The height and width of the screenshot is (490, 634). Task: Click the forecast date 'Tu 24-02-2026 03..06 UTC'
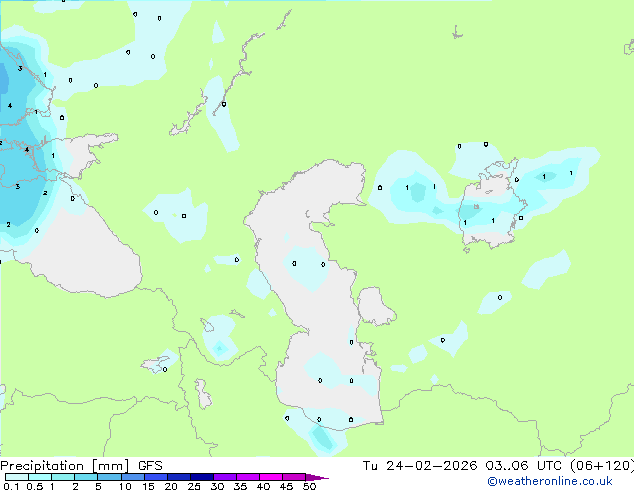[462, 466]
